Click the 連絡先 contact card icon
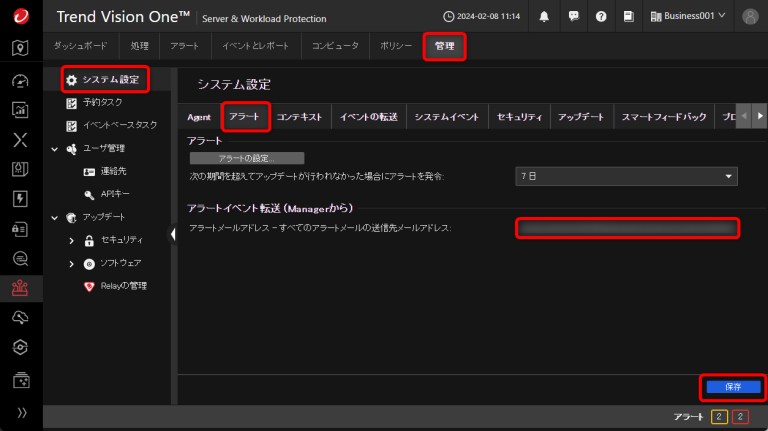 click(89, 172)
